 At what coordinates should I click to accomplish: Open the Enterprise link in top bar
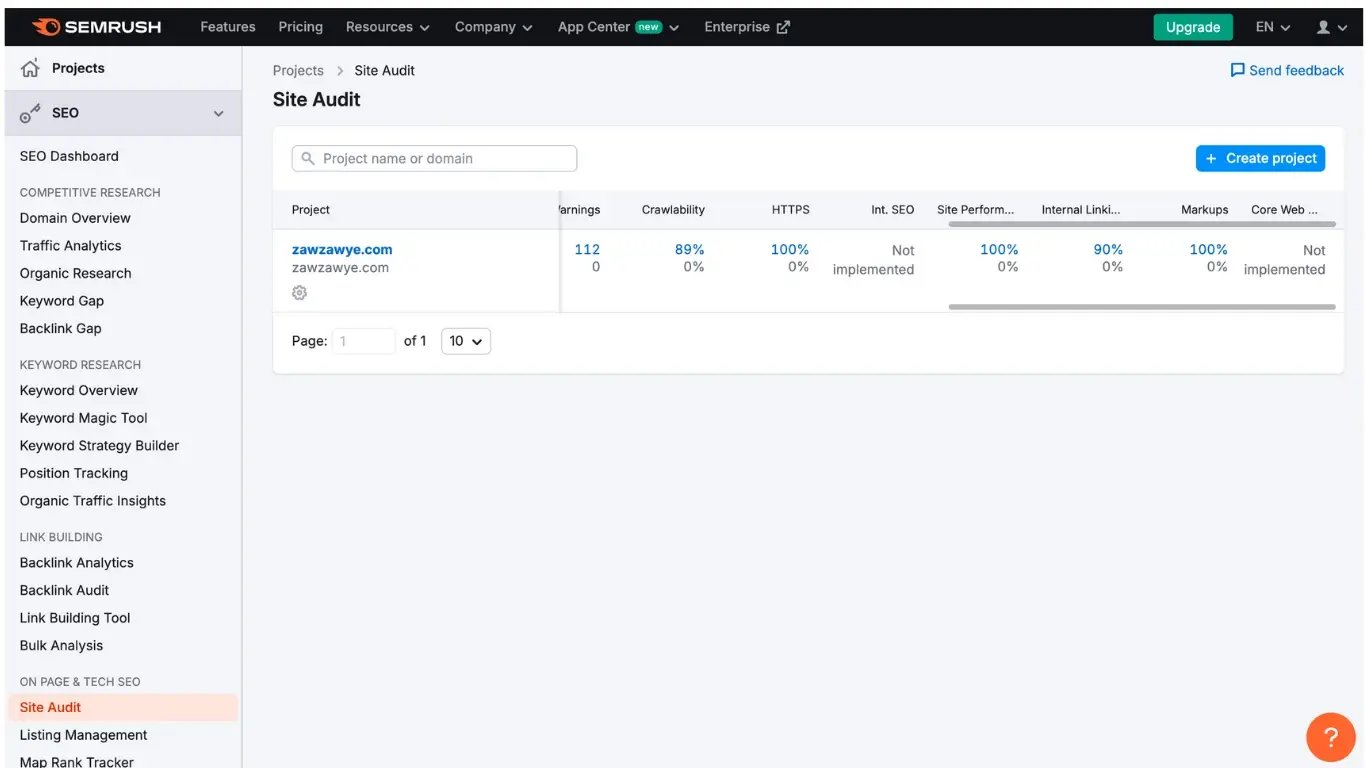pos(747,27)
